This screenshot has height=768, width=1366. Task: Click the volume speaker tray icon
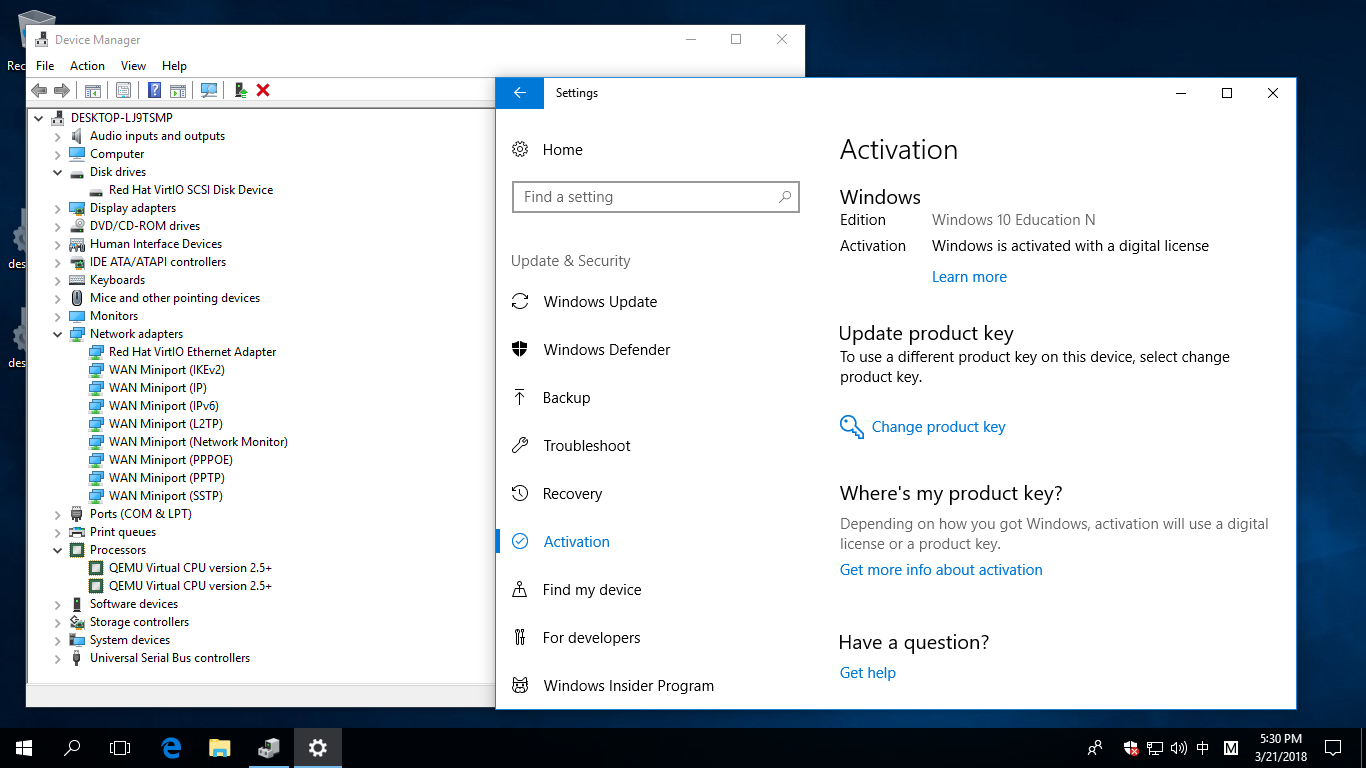(x=1179, y=748)
